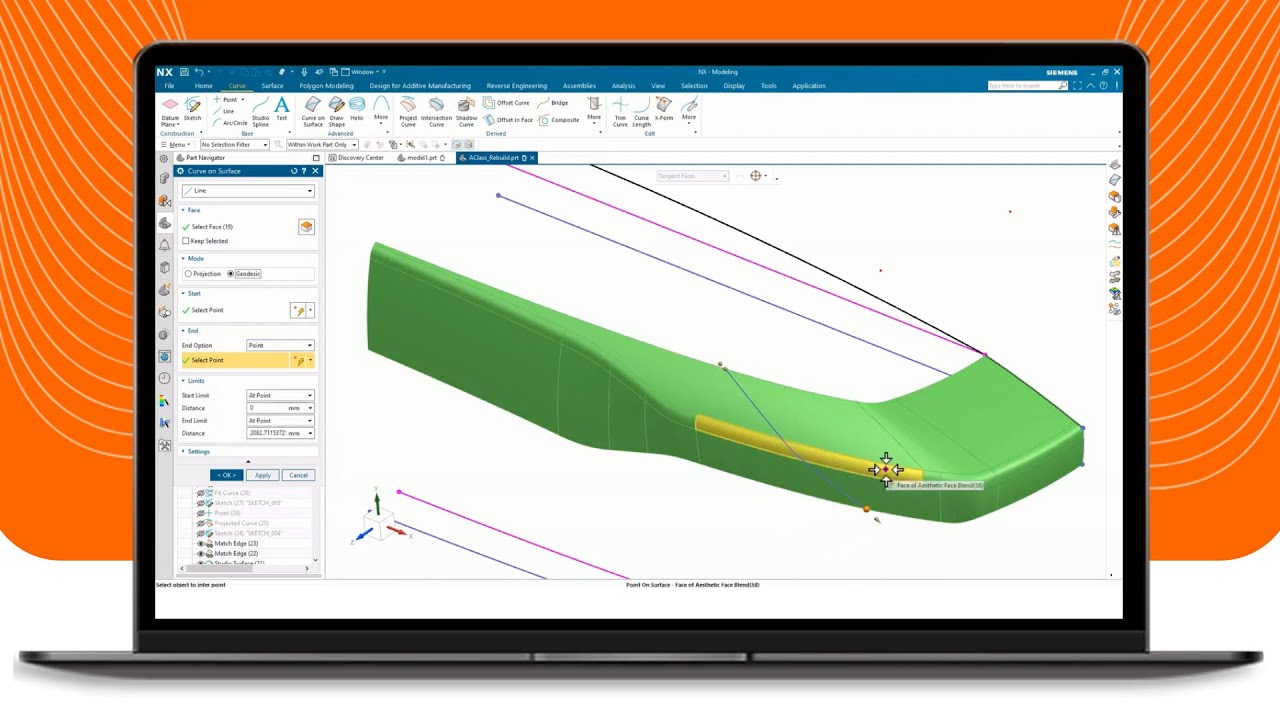Open the Start Limit At Point dropdown
Image resolution: width=1280 pixels, height=720 pixels.
(280, 396)
